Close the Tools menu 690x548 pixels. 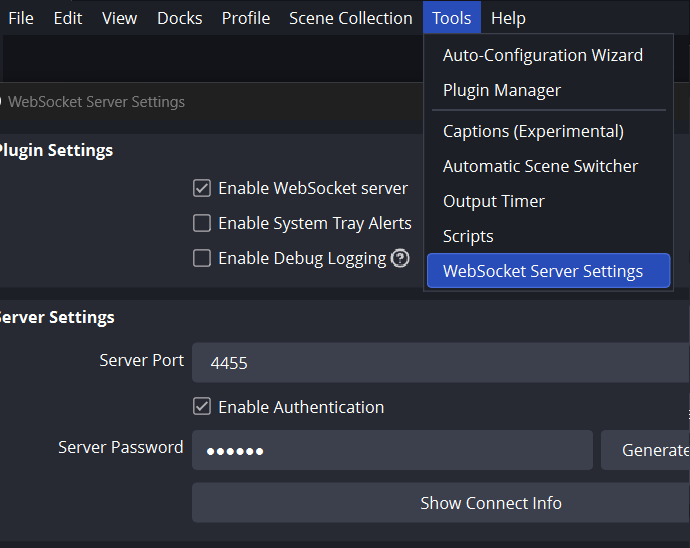(x=451, y=18)
